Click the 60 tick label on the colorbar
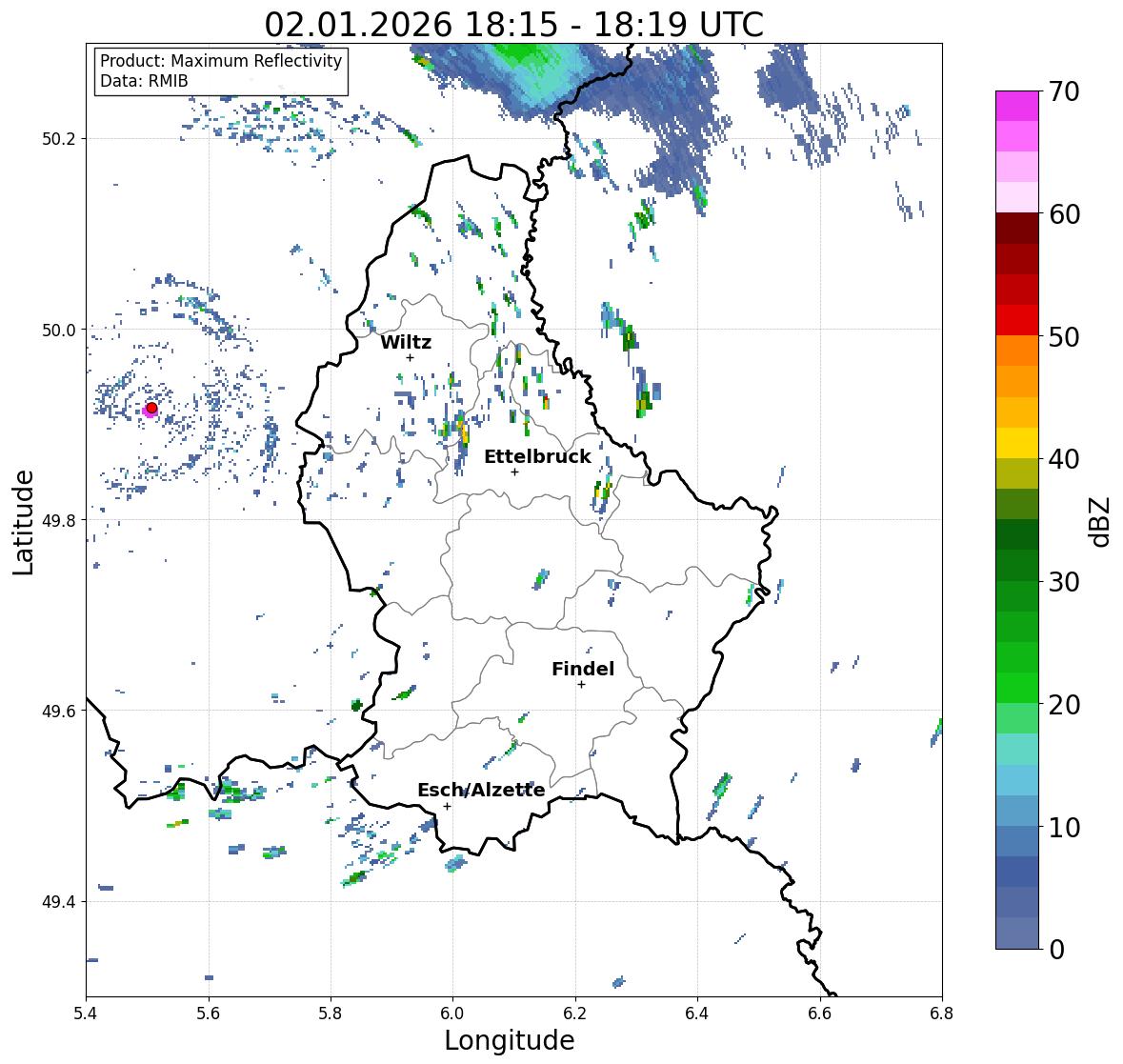Screen dimensions: 1123x1064 pos(1064,214)
